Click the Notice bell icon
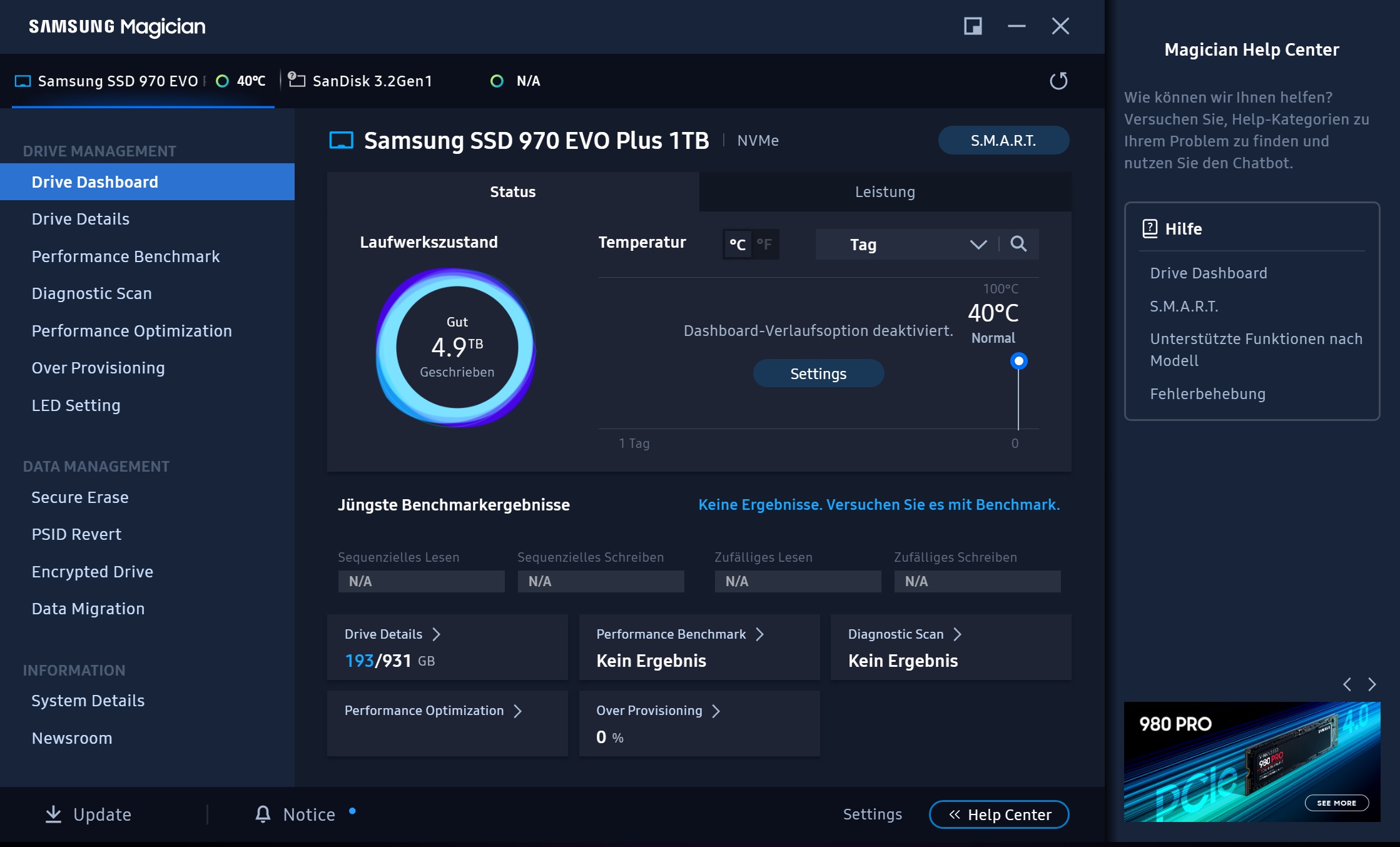The height and width of the screenshot is (847, 1400). click(263, 814)
